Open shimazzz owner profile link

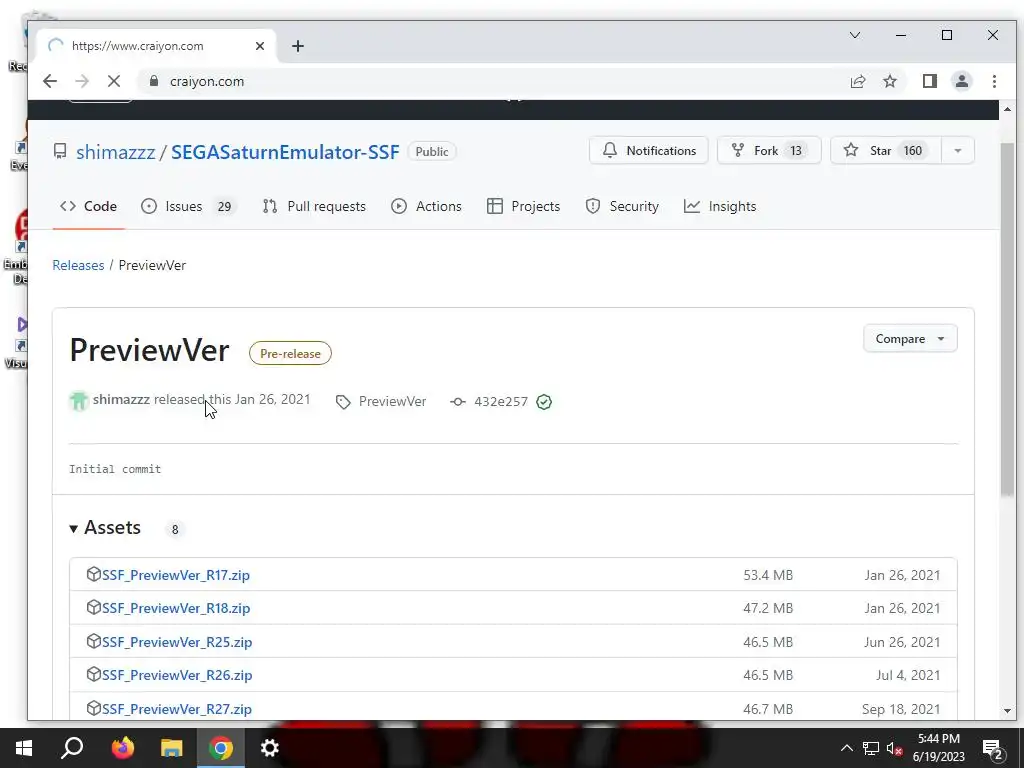[x=116, y=152]
